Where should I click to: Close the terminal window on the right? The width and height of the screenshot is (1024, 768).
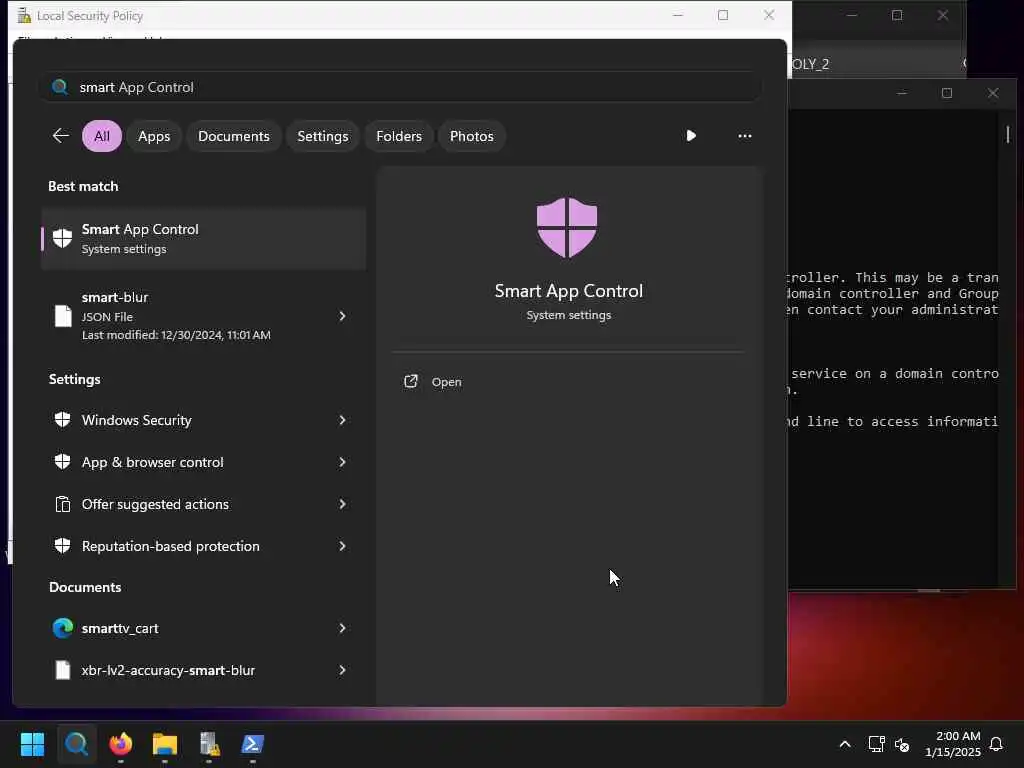(993, 93)
